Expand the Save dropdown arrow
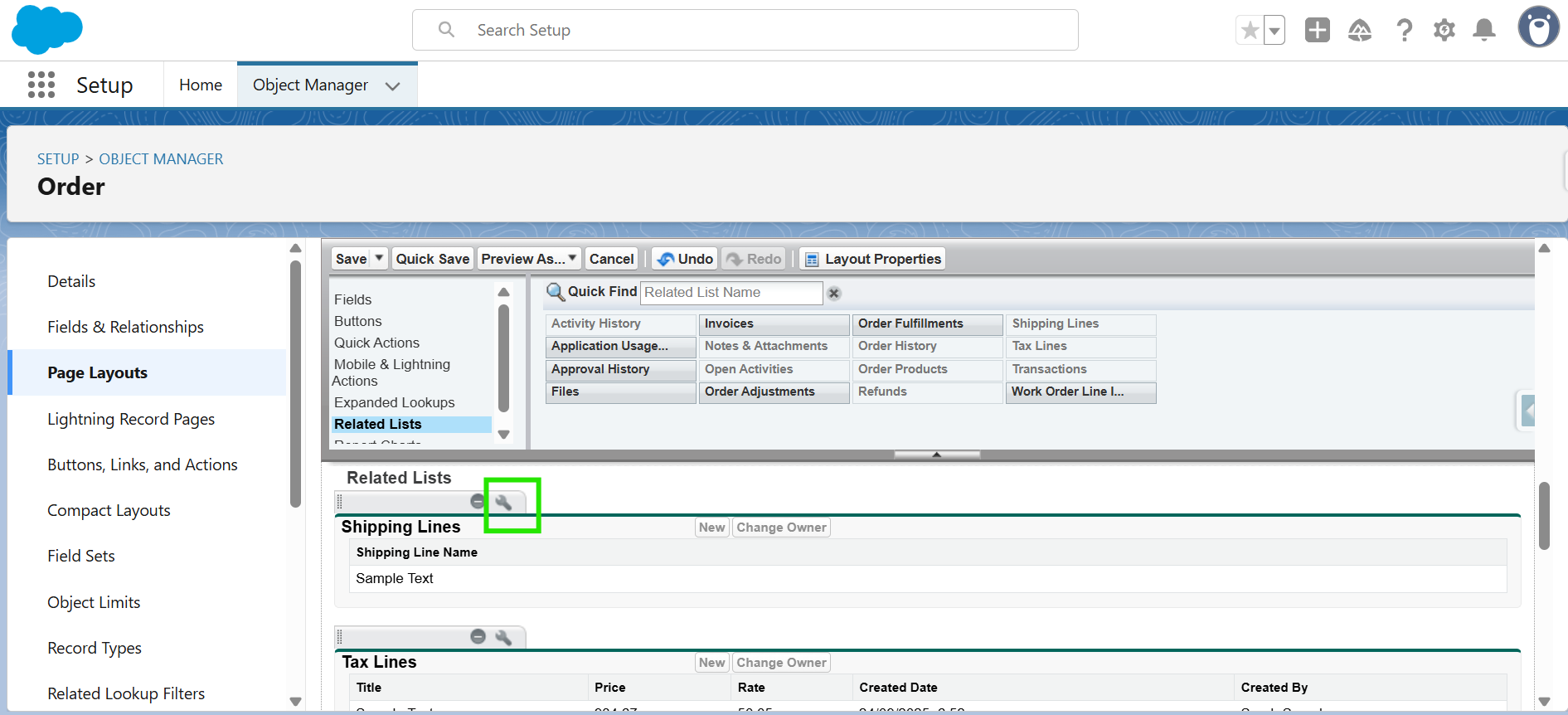 [x=379, y=259]
